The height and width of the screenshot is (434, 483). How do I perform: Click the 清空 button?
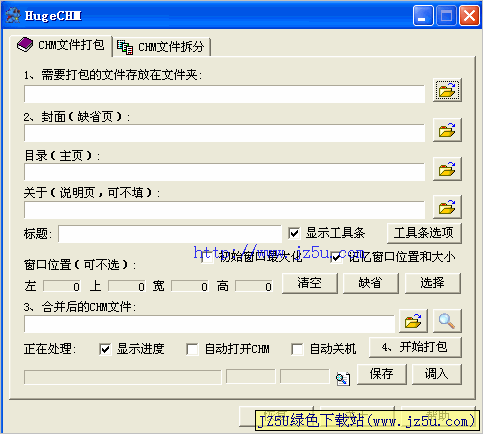(310, 283)
